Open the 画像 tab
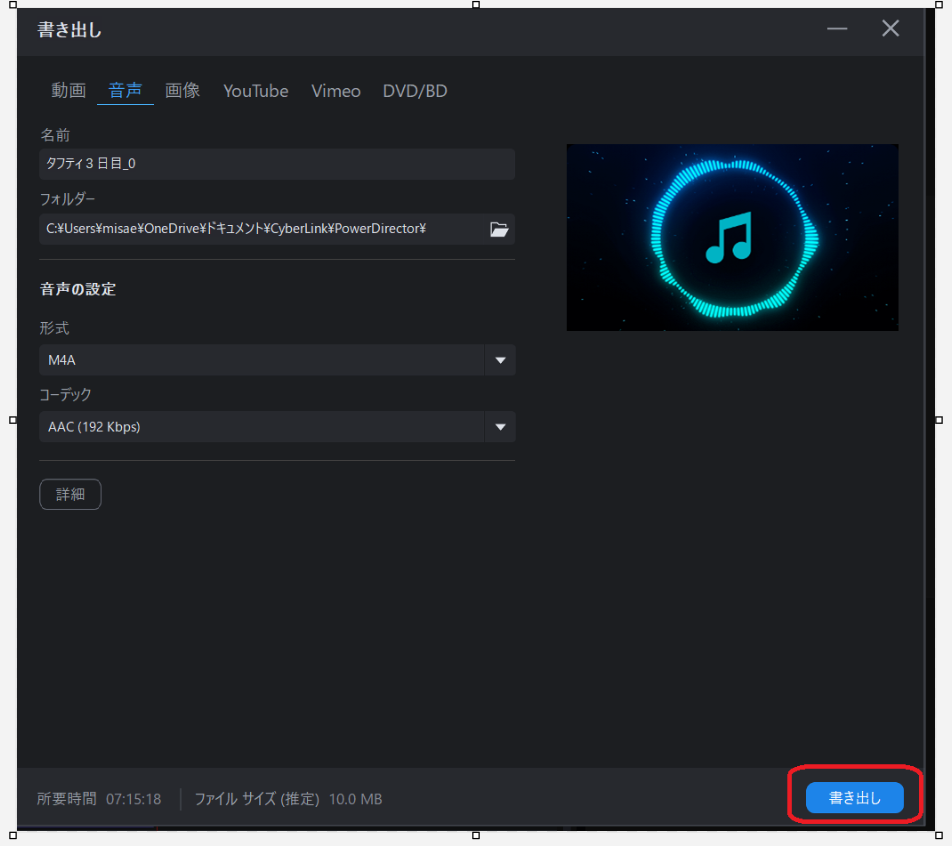The height and width of the screenshot is (846, 952). pos(182,90)
